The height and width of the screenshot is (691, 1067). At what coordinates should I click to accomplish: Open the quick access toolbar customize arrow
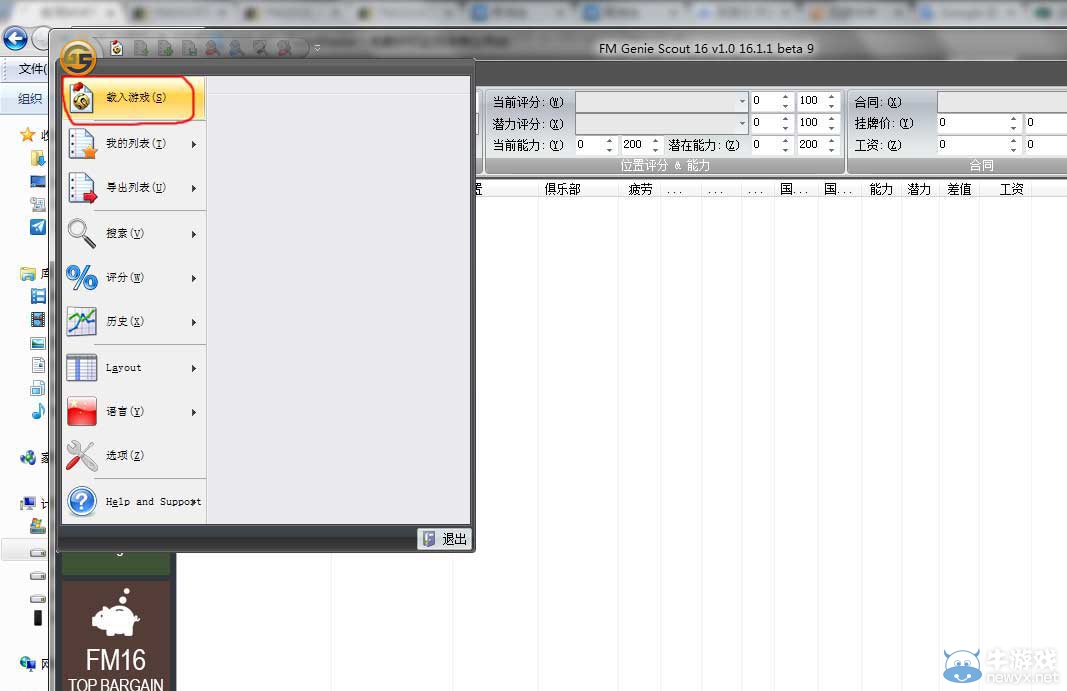pyautogui.click(x=317, y=48)
